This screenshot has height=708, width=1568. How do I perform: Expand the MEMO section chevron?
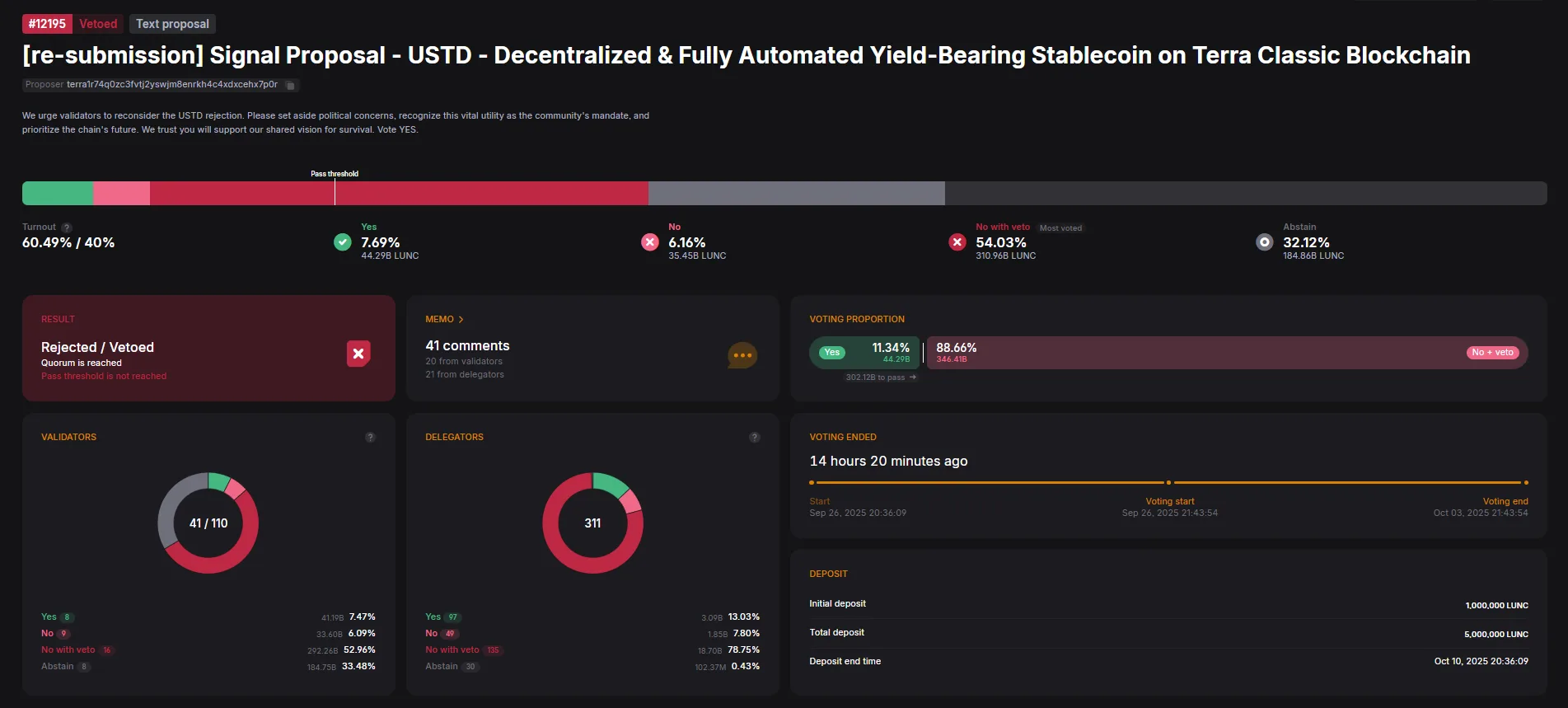tap(461, 320)
